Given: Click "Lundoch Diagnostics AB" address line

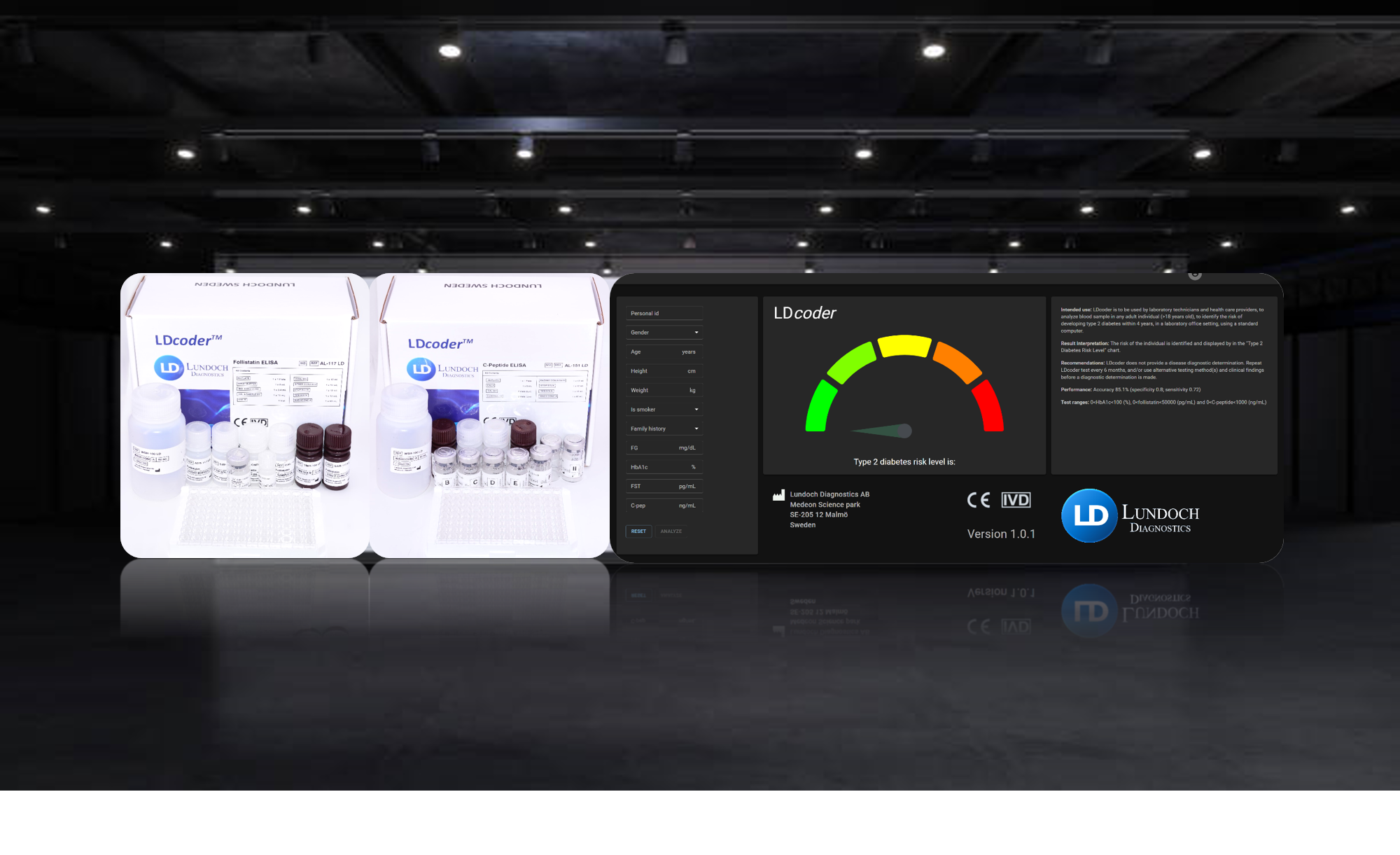Looking at the screenshot, I should pyautogui.click(x=829, y=494).
